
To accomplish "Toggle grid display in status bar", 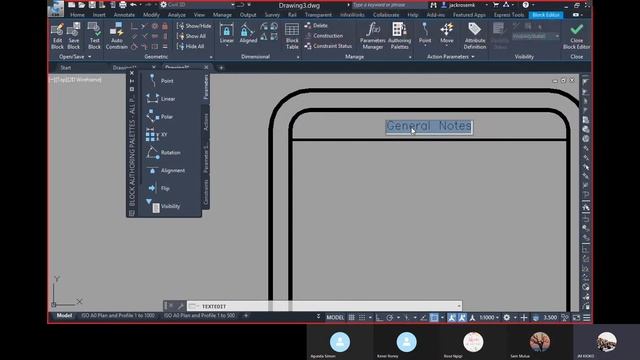I will (x=351, y=318).
